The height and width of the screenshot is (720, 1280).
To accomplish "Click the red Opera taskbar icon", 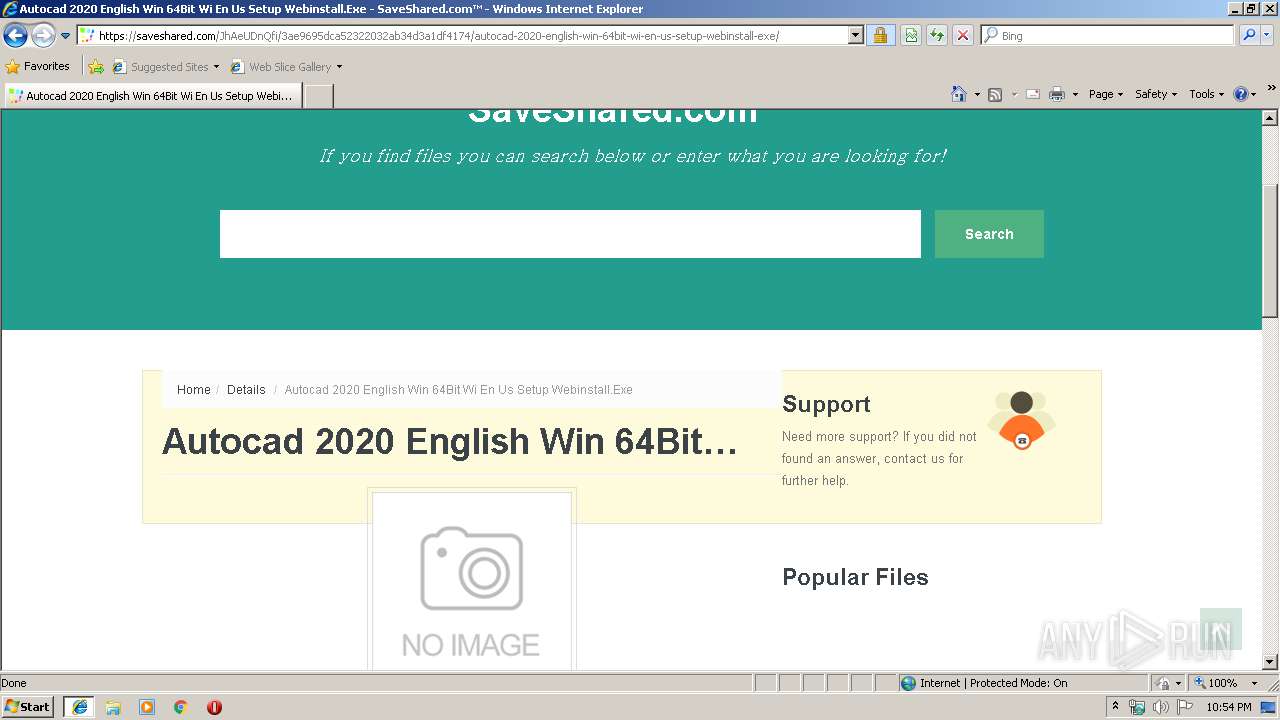I will coord(214,707).
